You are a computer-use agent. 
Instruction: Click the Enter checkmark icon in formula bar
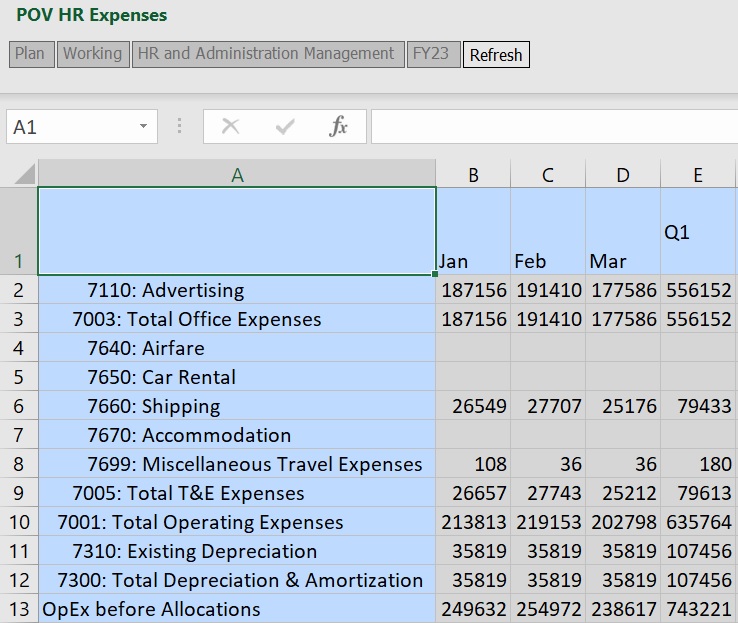[285, 126]
